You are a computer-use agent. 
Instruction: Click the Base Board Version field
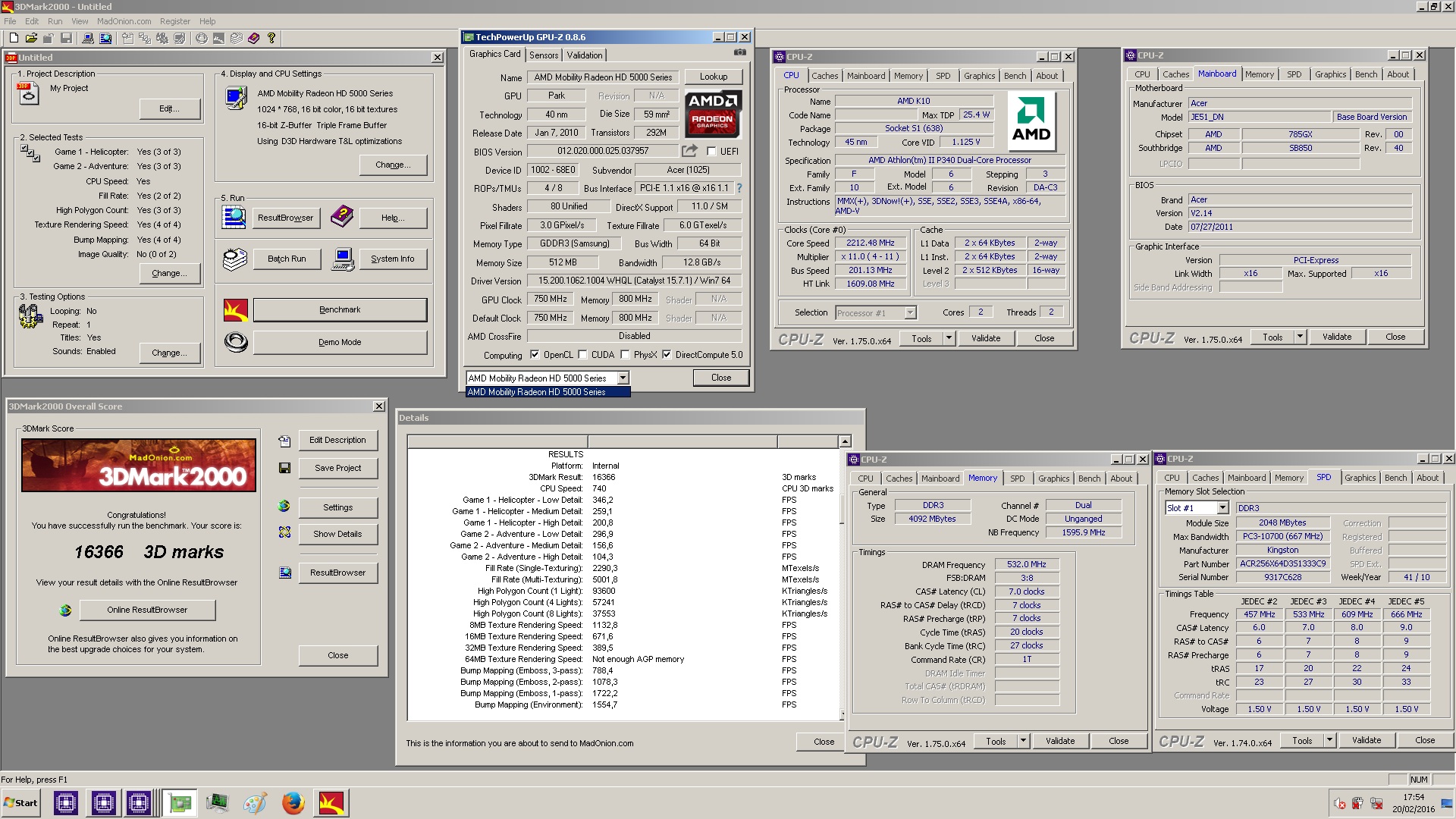tap(1372, 118)
